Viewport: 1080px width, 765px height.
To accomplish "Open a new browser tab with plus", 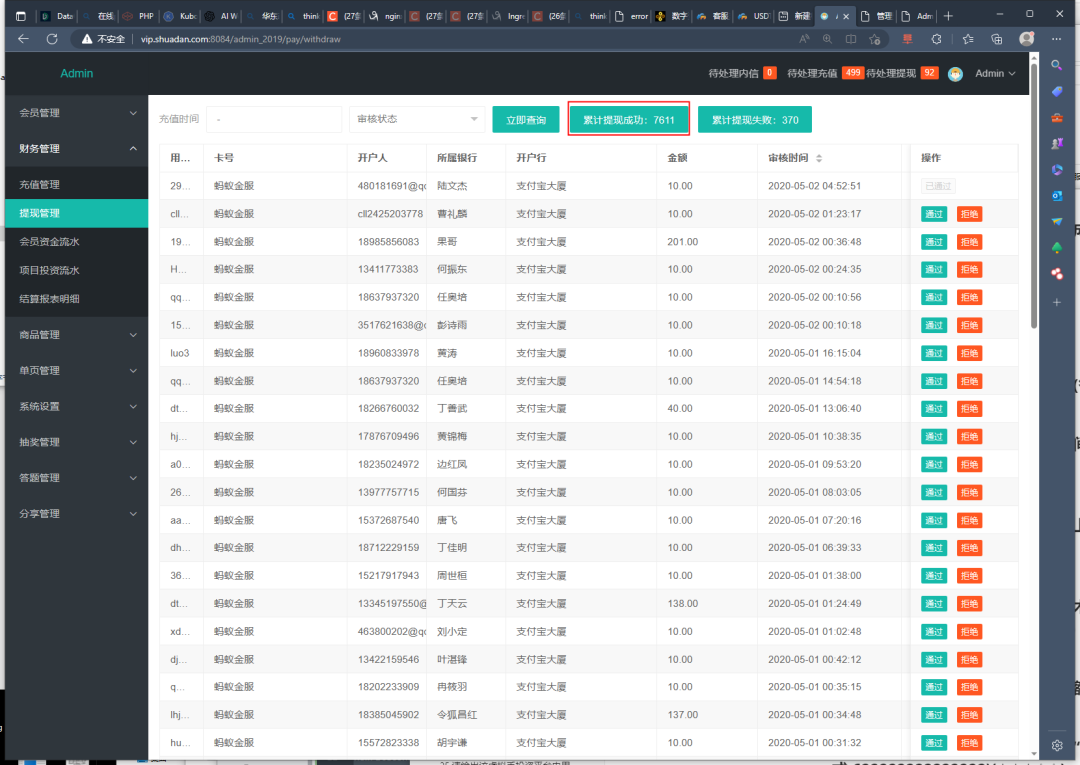I will [948, 16].
